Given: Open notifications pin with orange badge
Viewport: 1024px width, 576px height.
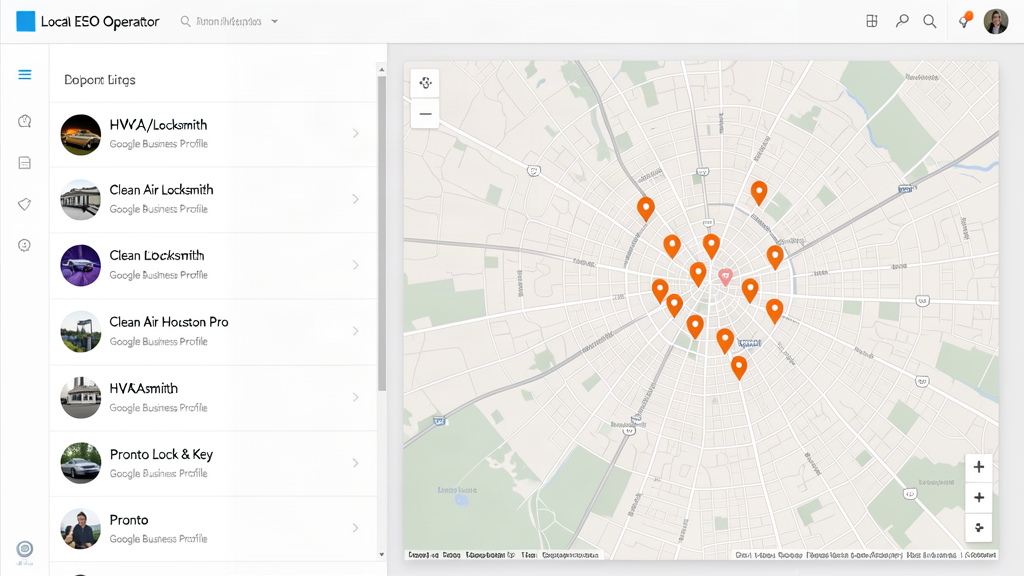Looking at the screenshot, I should (965, 20).
